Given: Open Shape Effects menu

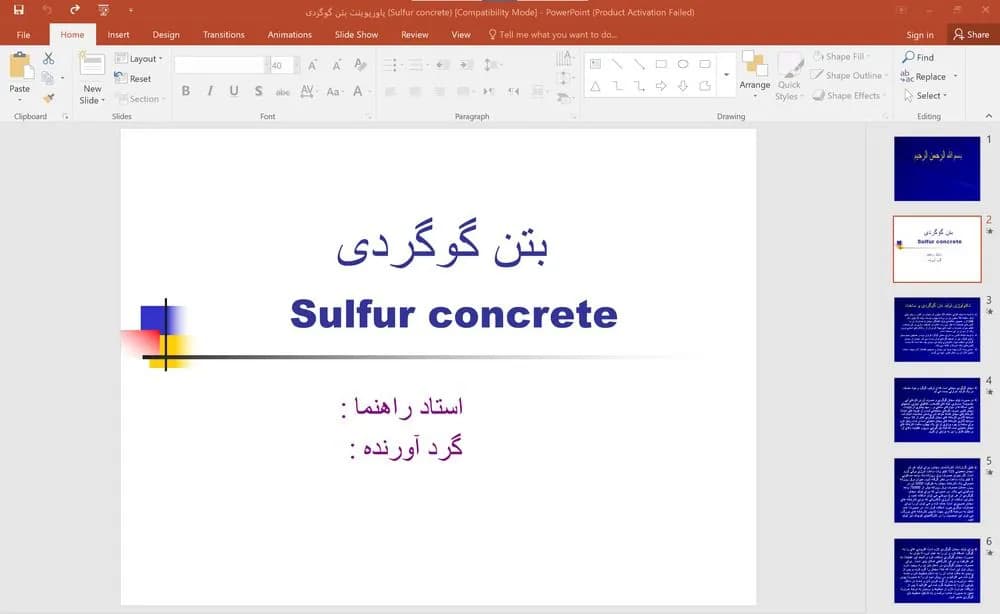Looking at the screenshot, I should tap(849, 96).
